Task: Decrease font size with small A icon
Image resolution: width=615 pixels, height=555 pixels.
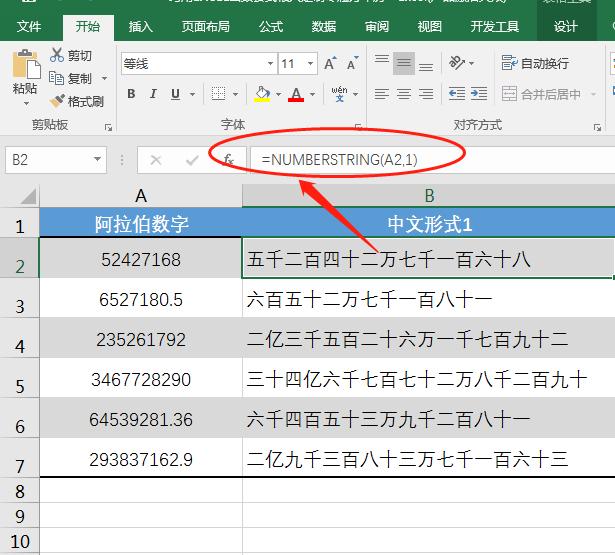Action: pyautogui.click(x=352, y=64)
